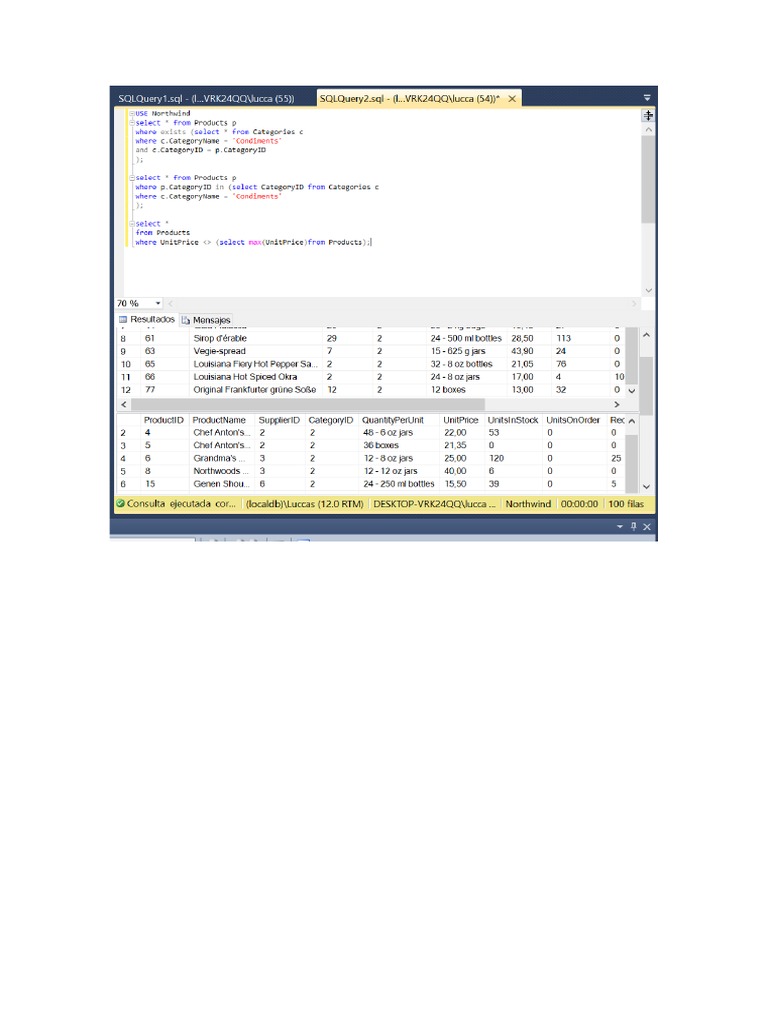Collapse the third select statement block
Screen dimensions: 768x1024
tap(132, 224)
